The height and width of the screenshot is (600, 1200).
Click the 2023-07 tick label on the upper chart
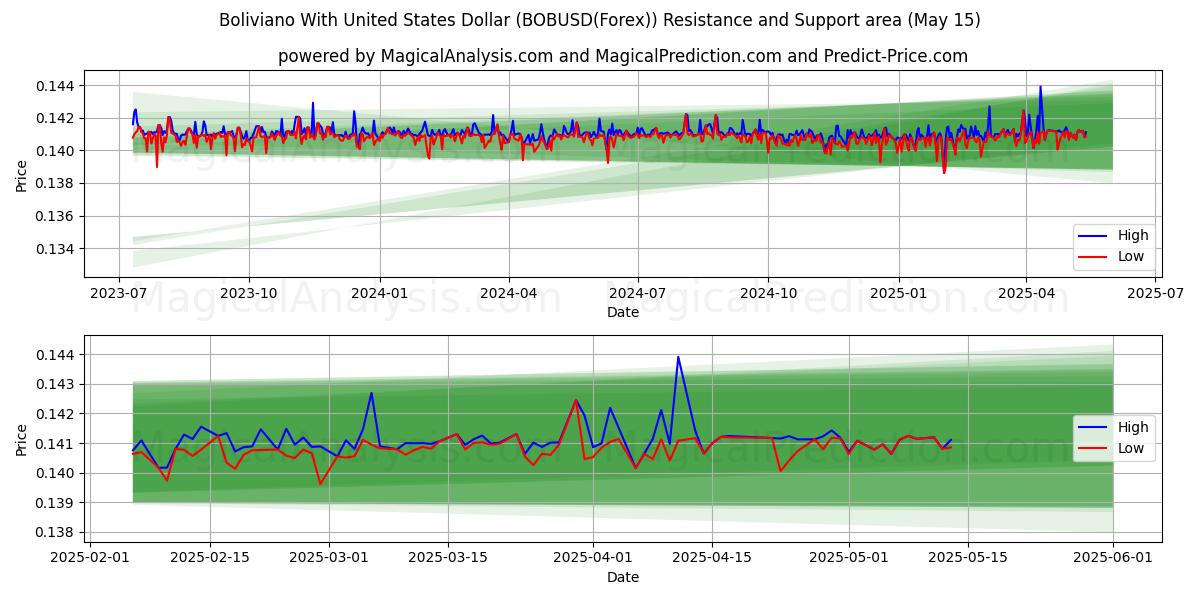(x=120, y=294)
